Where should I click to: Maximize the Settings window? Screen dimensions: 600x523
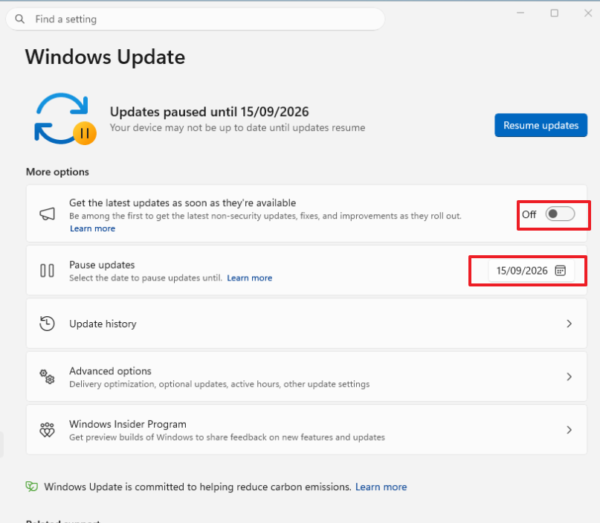(554, 13)
